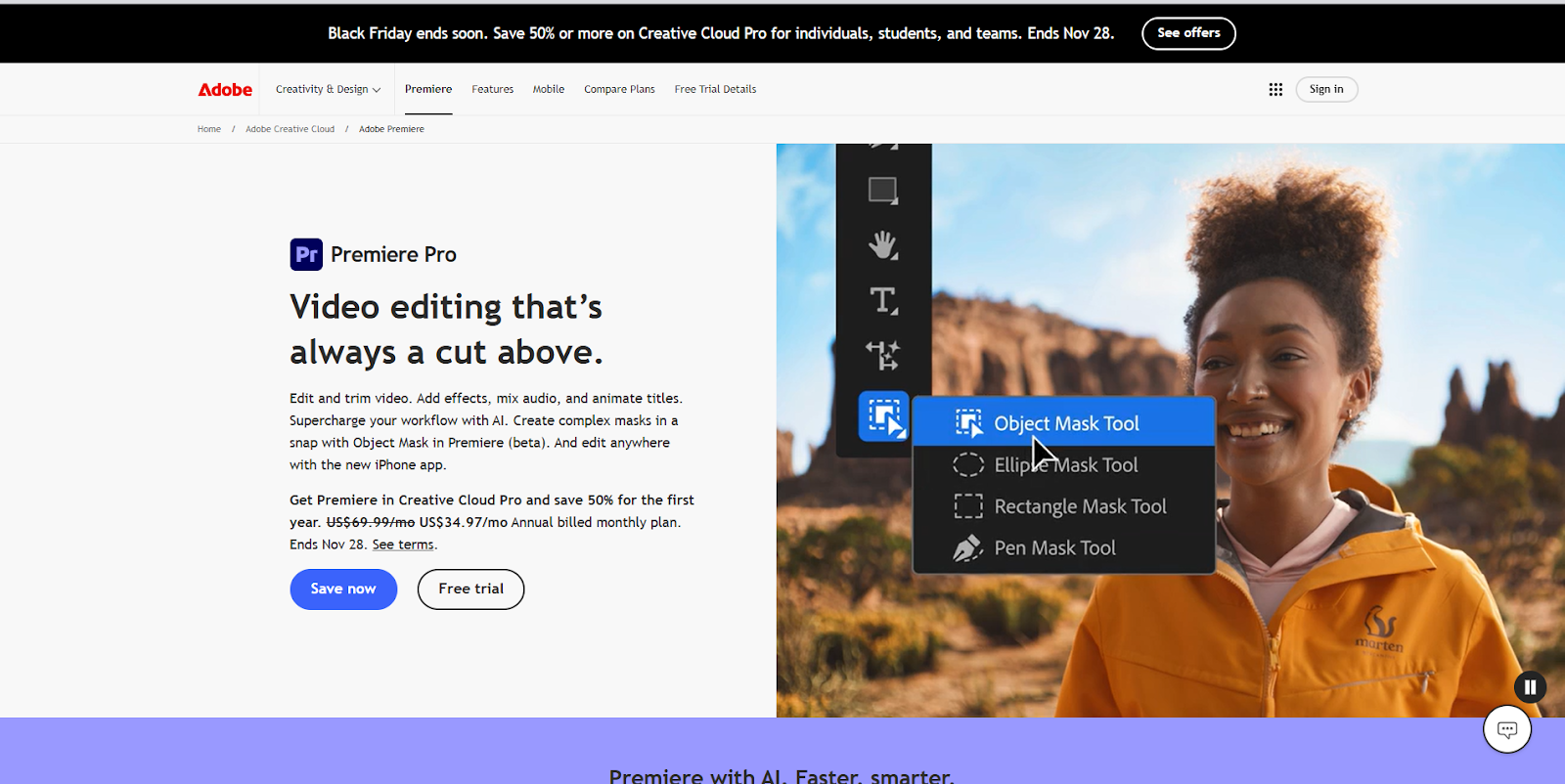This screenshot has width=1565, height=784.
Task: Start the Free trial
Action: pos(470,589)
